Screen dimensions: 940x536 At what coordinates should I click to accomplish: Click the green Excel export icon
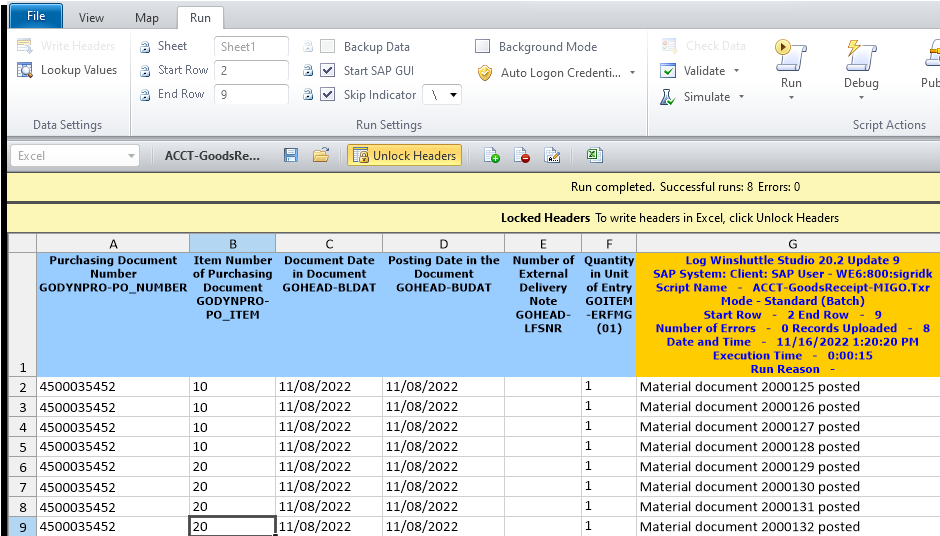pyautogui.click(x=593, y=155)
